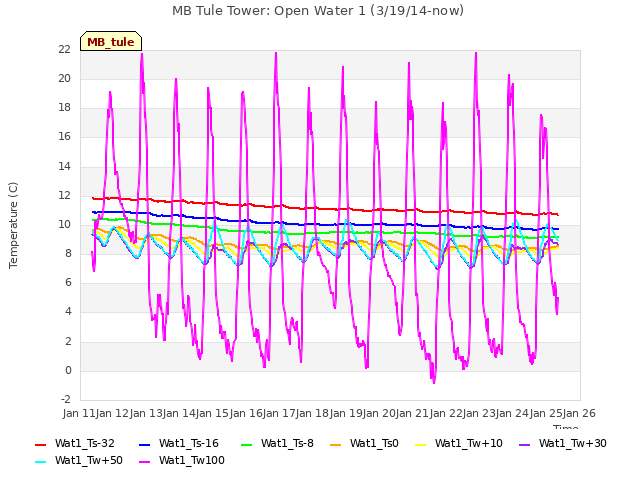The image size is (640, 480).
Task: Click the Jan 24 x-axis tick label
Action: point(512,413)
